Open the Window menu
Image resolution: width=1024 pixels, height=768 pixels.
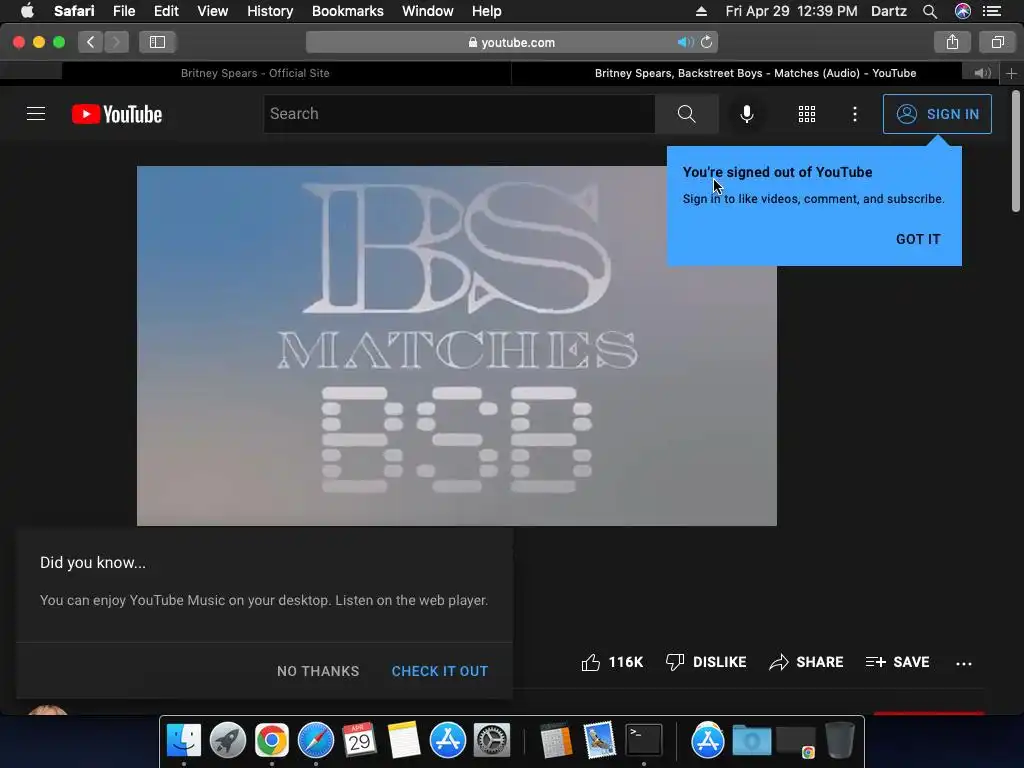point(428,11)
